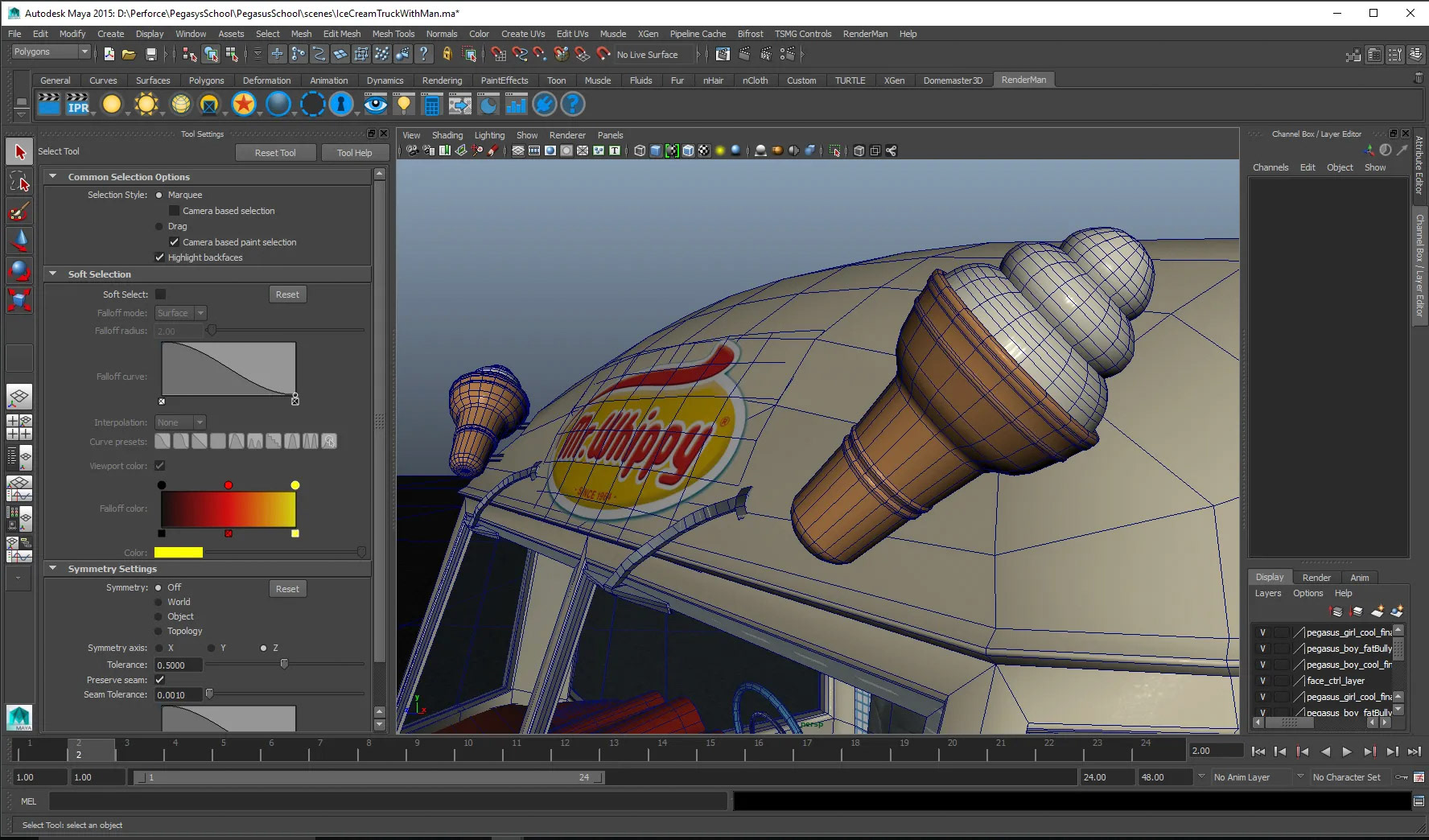
Task: Select the Move tool in toolbox
Action: pyautogui.click(x=19, y=240)
